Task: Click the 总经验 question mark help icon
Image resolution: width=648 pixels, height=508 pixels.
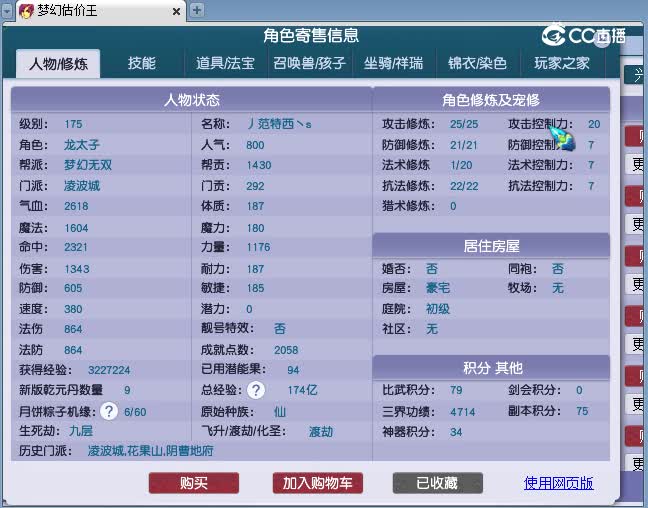Action: point(256,390)
